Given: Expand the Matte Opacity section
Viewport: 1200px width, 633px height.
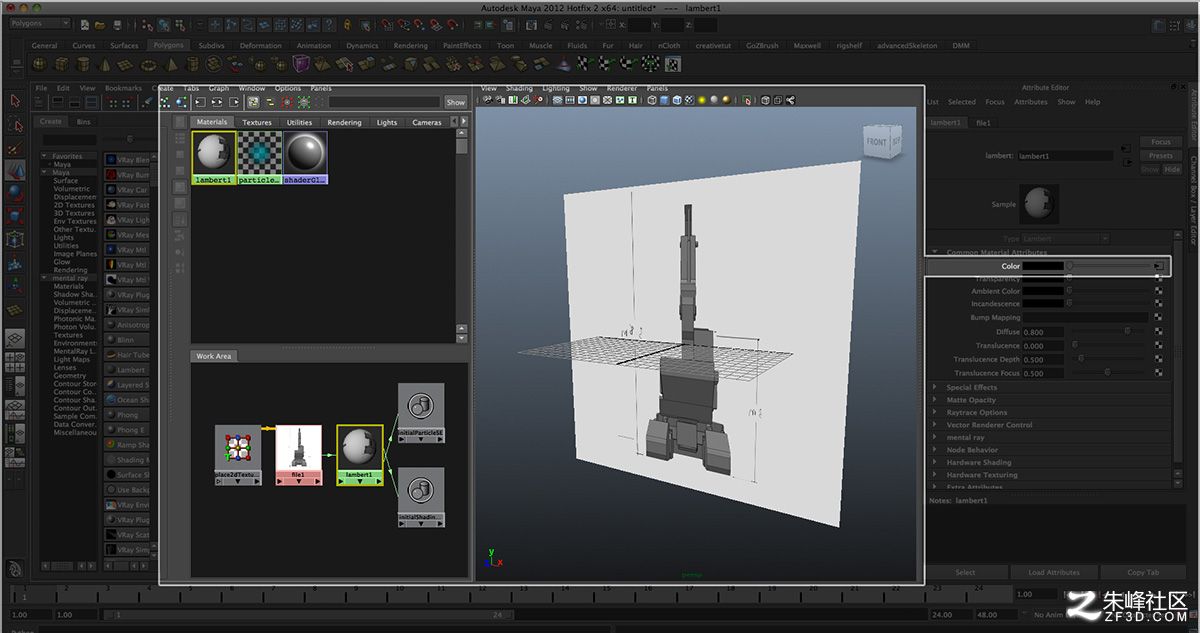Looking at the screenshot, I should pyautogui.click(x=935, y=400).
